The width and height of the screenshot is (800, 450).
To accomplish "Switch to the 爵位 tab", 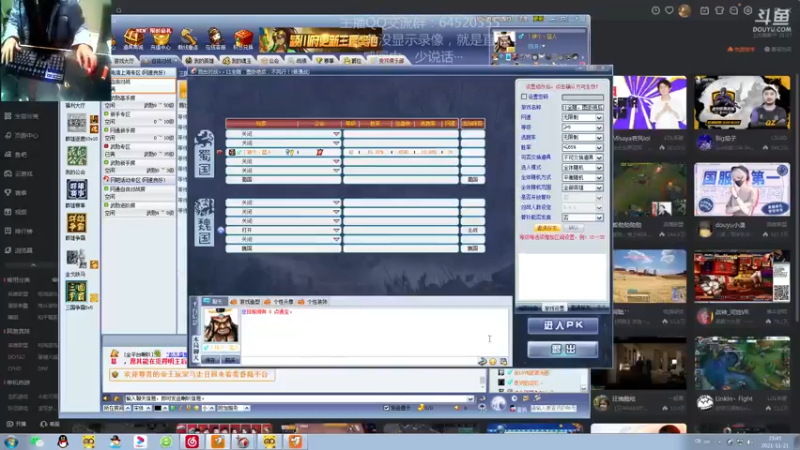I will tap(353, 61).
